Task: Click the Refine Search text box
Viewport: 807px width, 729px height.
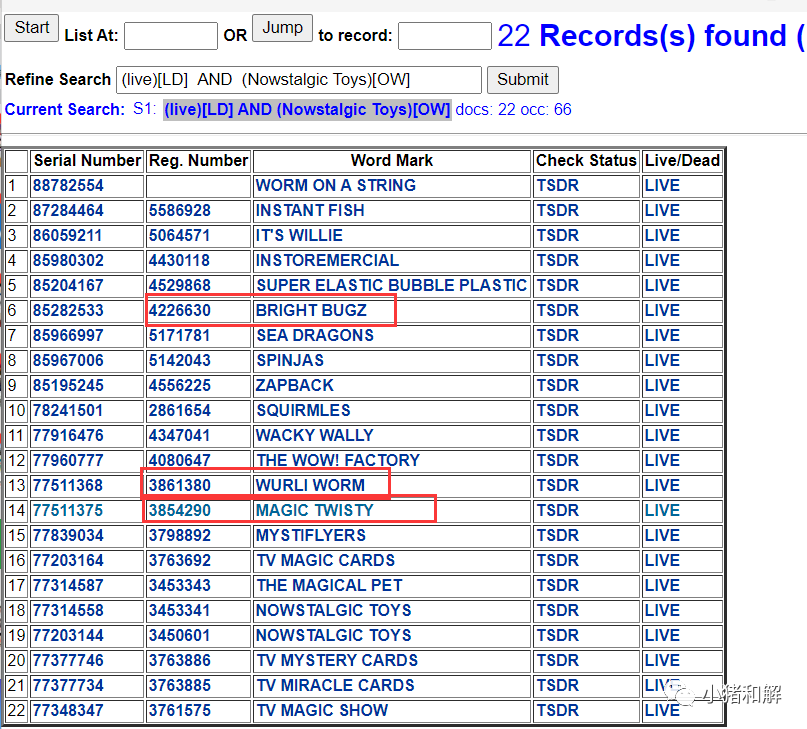Action: point(299,80)
